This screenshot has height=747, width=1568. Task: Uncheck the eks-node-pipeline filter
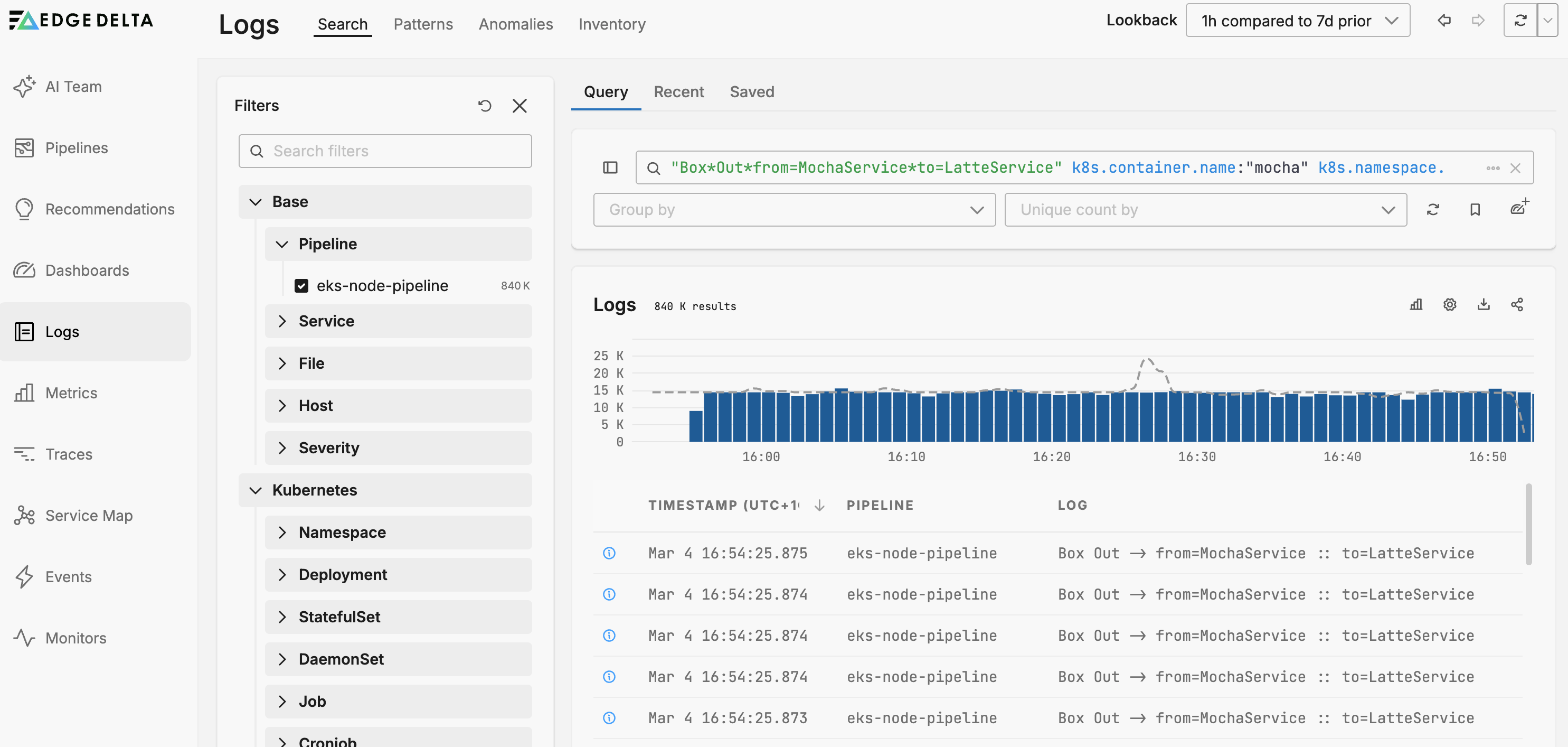coord(302,285)
